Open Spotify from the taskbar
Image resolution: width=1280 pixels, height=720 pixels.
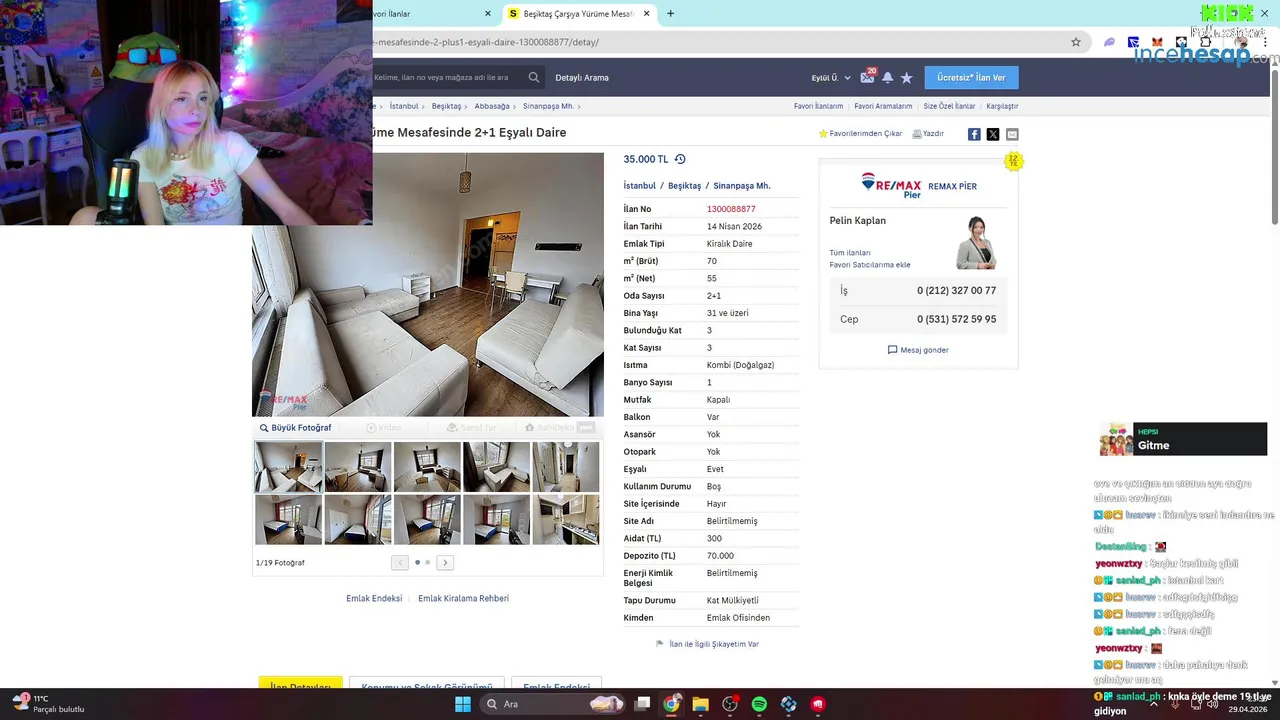pyautogui.click(x=759, y=704)
